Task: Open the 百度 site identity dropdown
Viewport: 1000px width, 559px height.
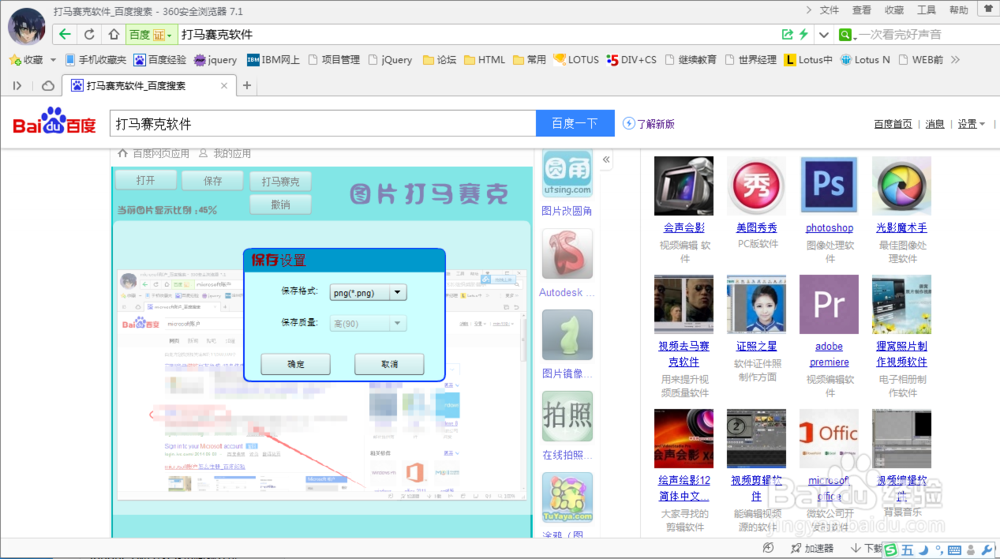Action: tap(151, 34)
